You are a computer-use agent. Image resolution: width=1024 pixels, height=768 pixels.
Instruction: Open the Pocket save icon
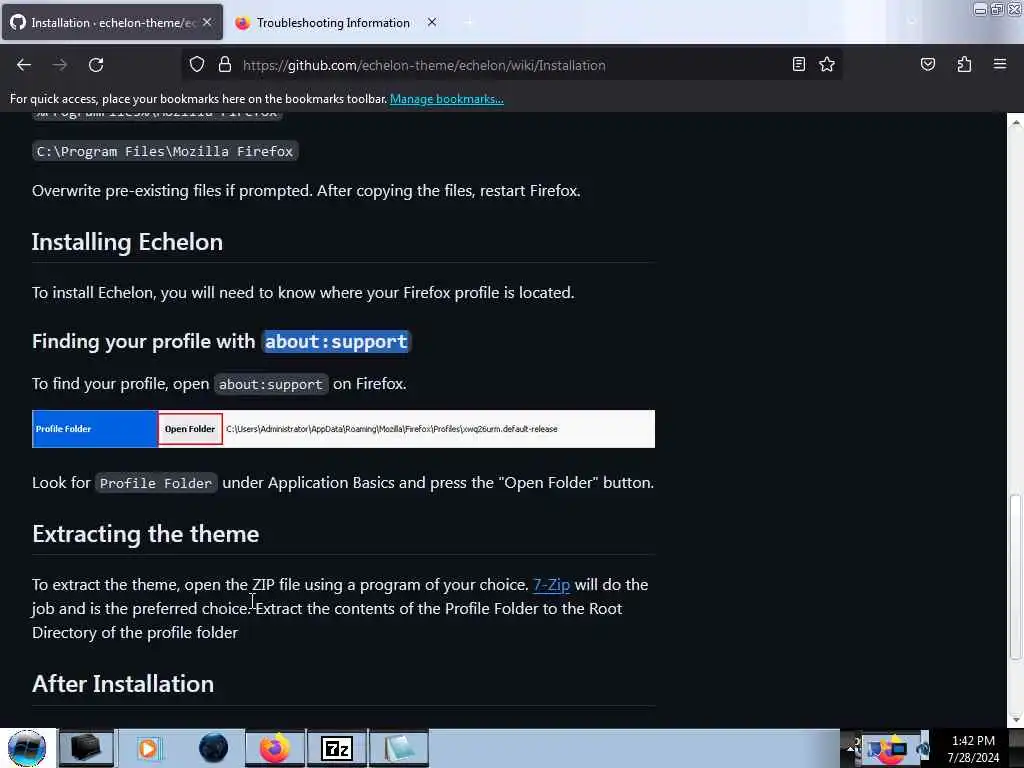[927, 64]
